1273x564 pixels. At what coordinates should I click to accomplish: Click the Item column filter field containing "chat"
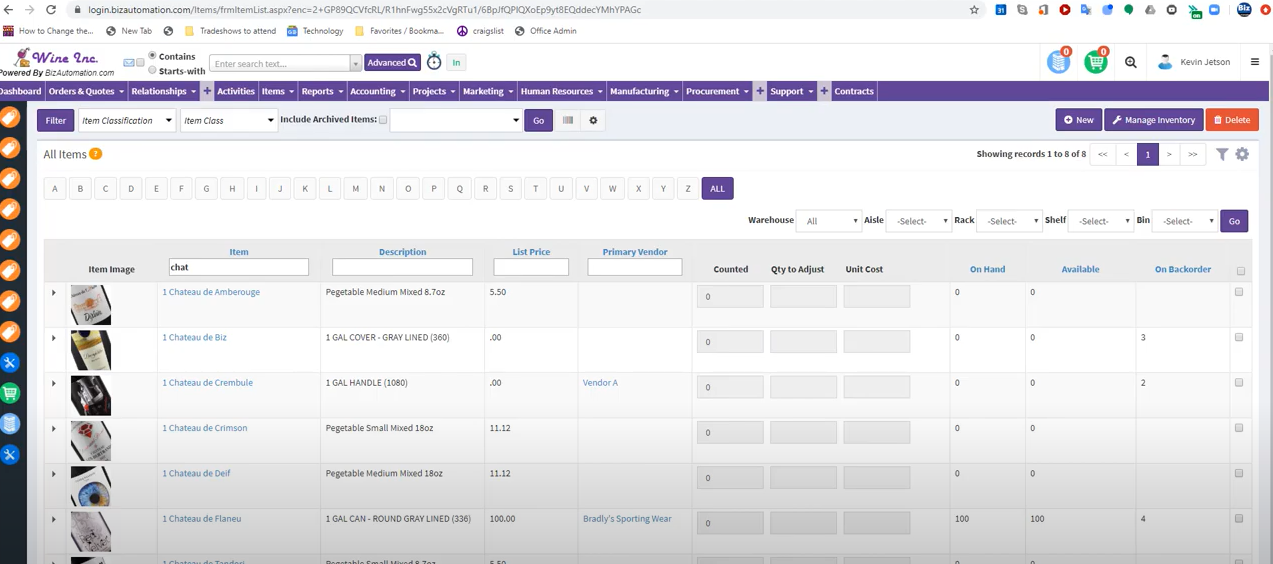pyautogui.click(x=239, y=267)
